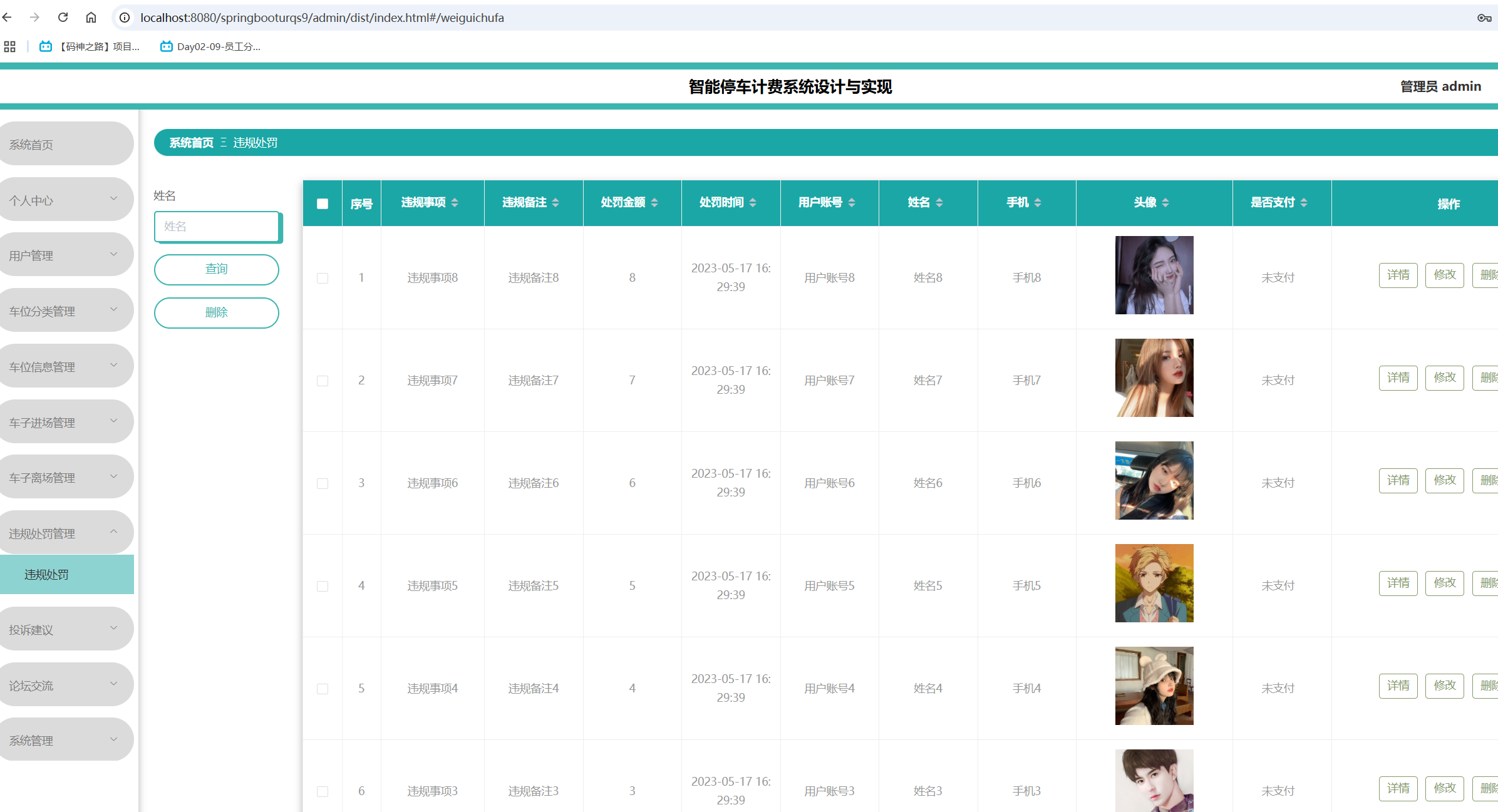Sort by 处罚时间 column arrows

(x=753, y=202)
